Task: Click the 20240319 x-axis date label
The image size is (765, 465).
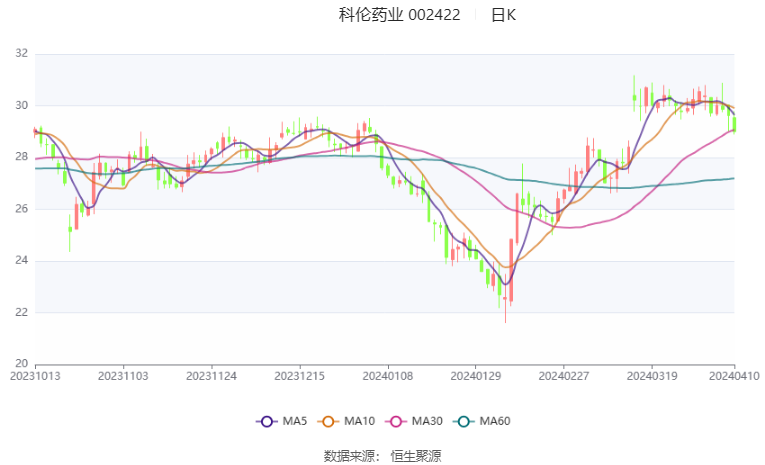Action: [652, 376]
